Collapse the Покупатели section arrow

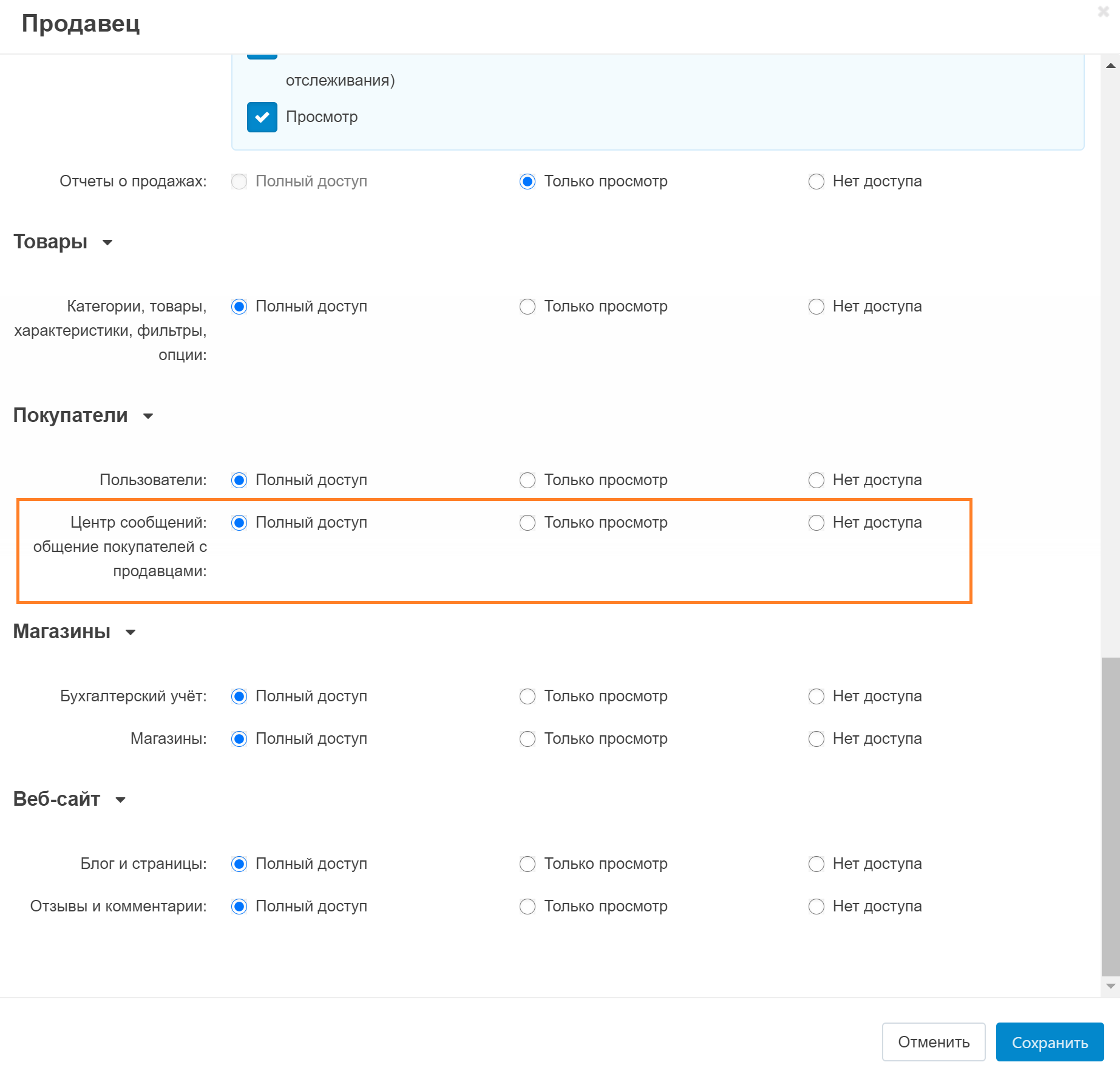pos(148,417)
